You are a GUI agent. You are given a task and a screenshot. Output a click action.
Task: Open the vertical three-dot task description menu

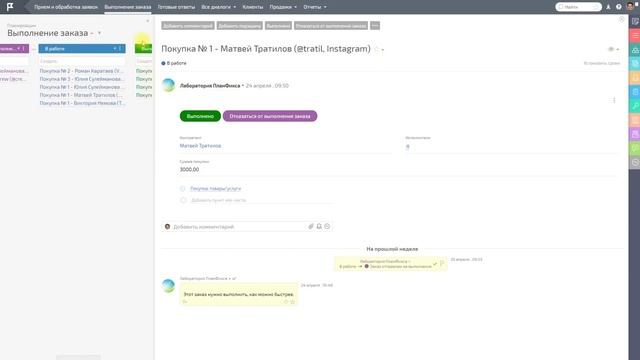point(614,100)
